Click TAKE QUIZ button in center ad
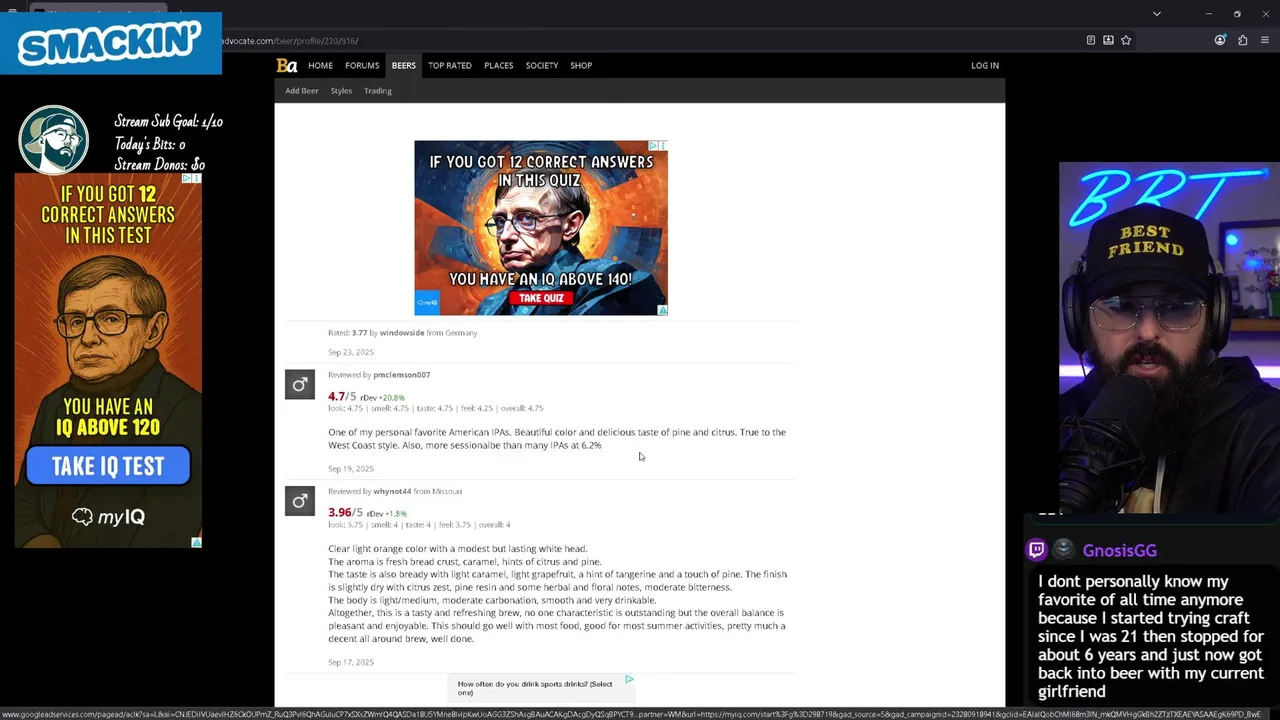 click(541, 298)
